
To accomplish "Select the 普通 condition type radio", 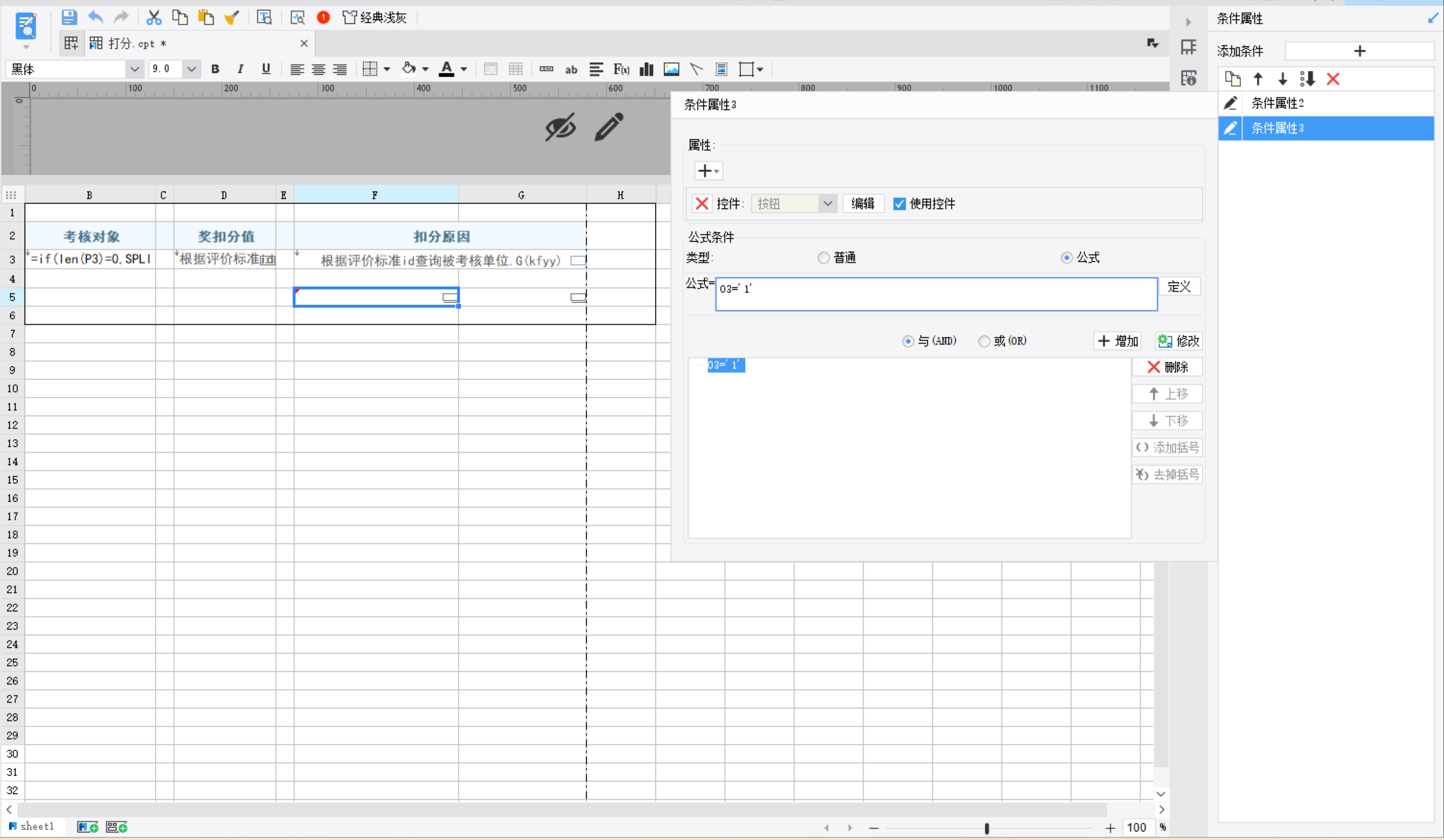I will click(x=824, y=258).
